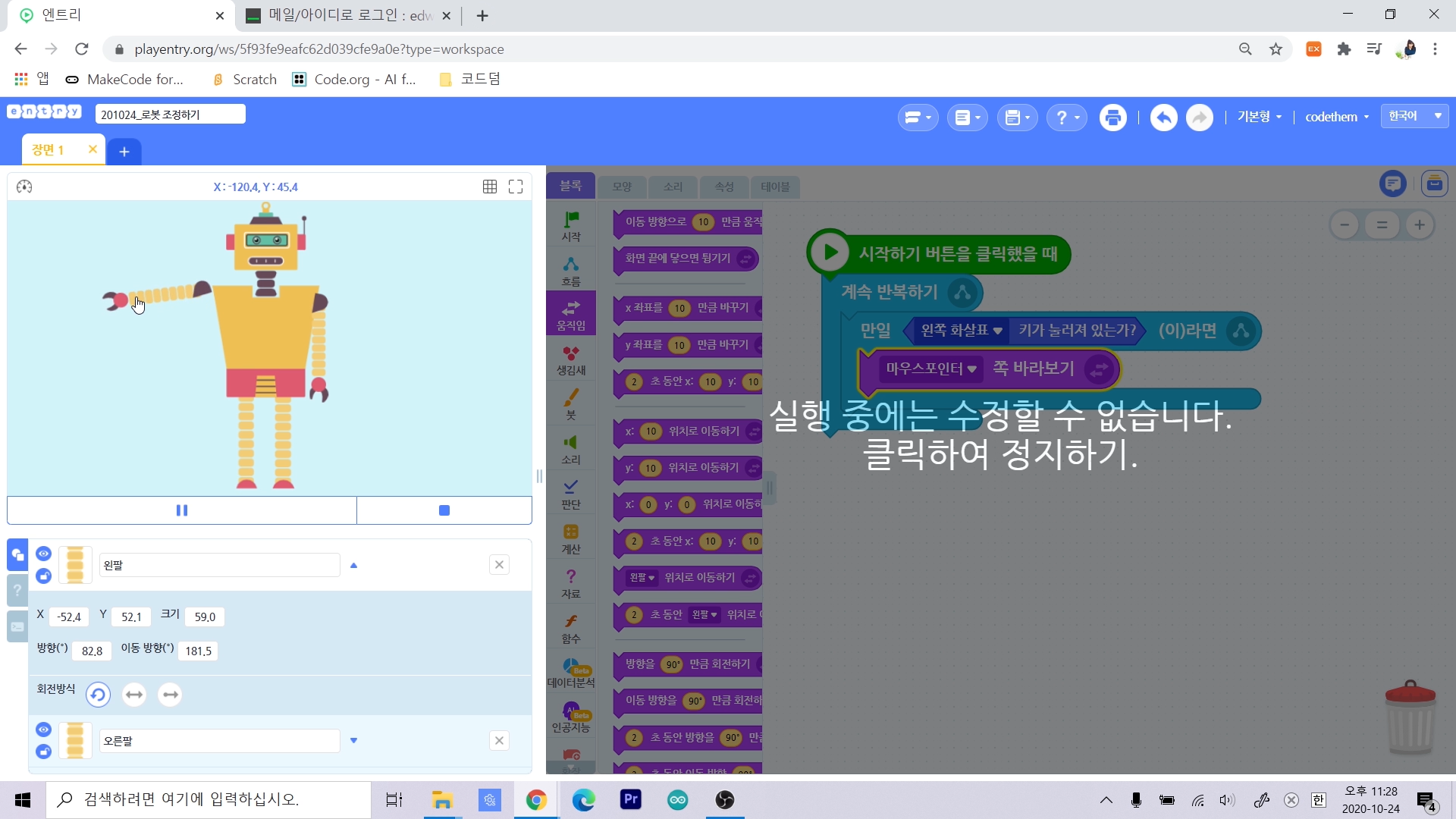
Task: Enter fullscreen stage view
Action: pos(516,187)
